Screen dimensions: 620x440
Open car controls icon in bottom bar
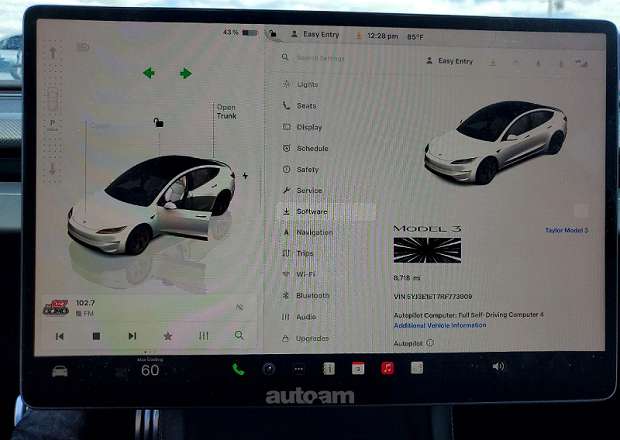[60, 371]
